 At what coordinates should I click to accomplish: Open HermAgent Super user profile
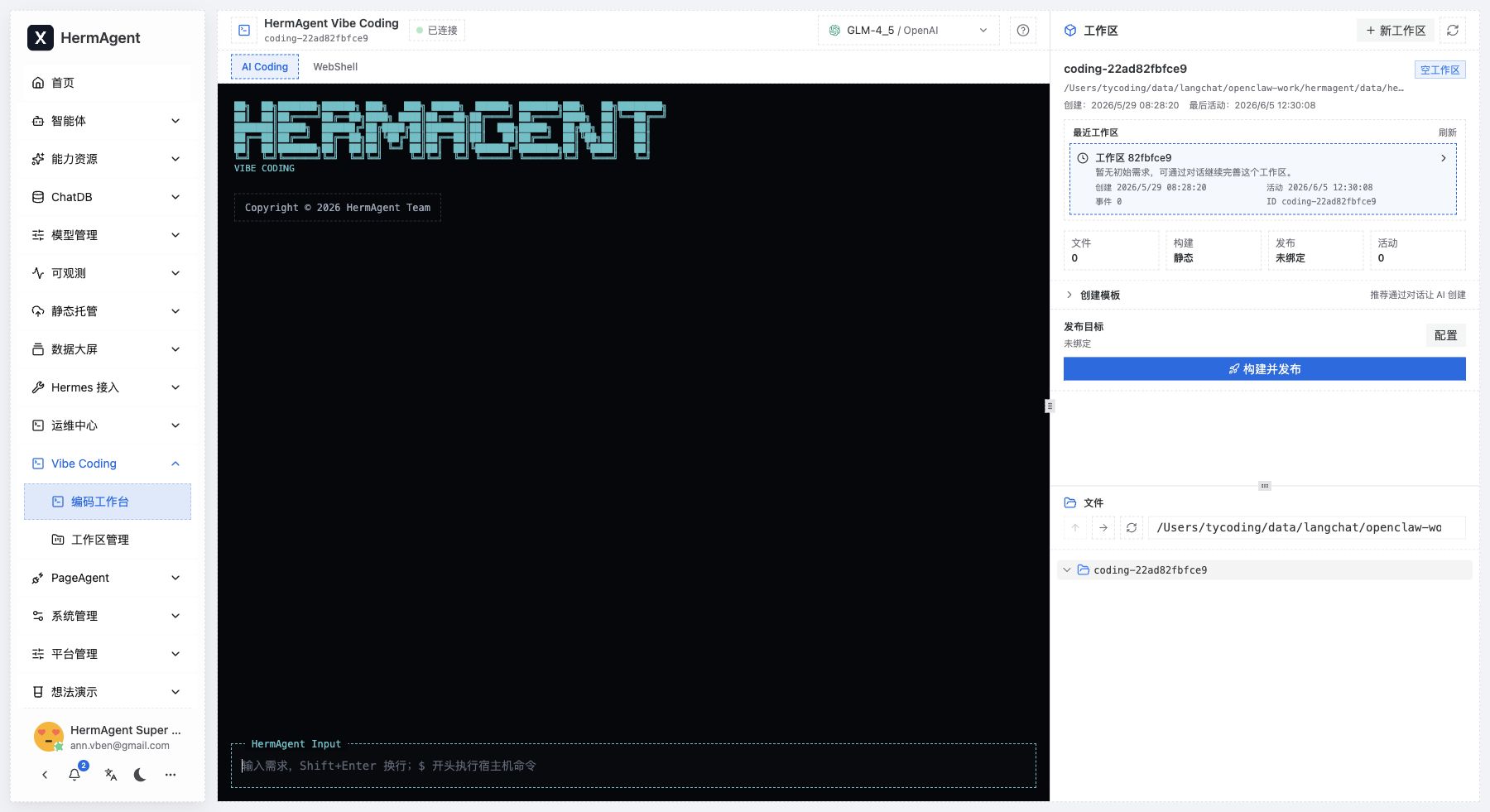coord(108,737)
